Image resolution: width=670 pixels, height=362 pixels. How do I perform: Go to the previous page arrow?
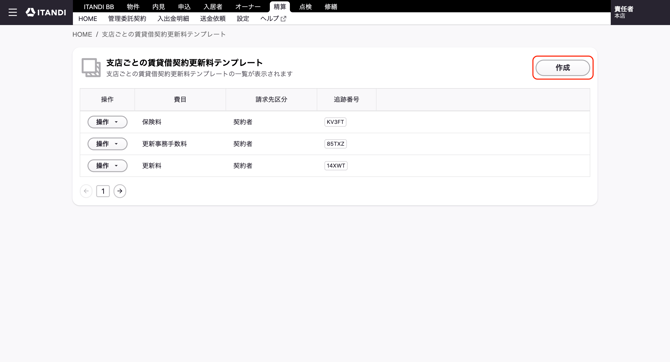tap(86, 191)
